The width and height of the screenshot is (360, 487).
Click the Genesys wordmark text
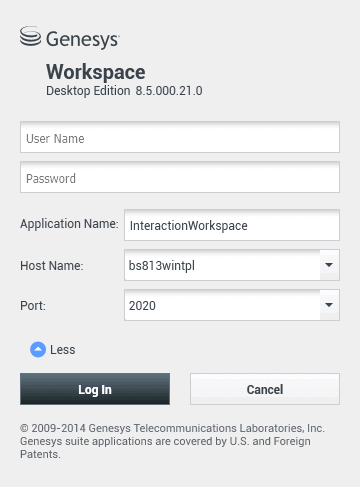[83, 39]
